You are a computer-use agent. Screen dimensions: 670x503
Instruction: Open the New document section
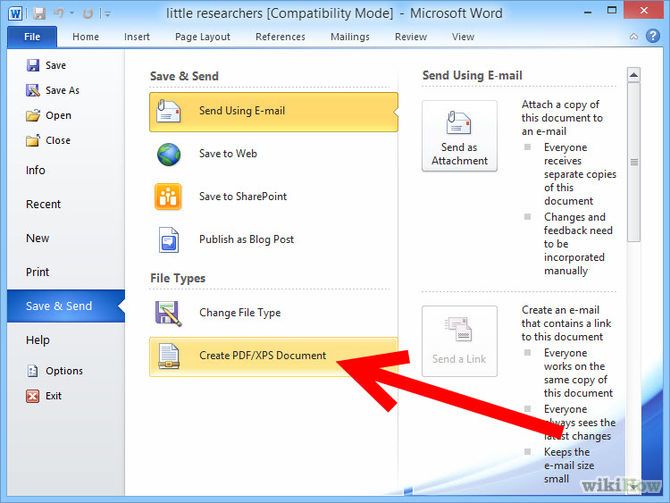(x=38, y=238)
